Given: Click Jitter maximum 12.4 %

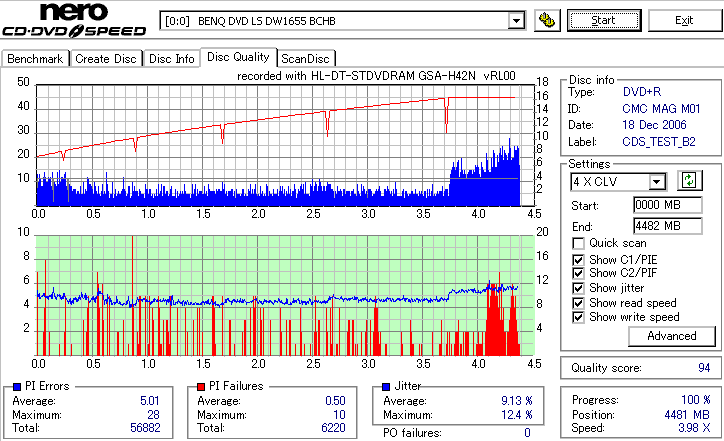Looking at the screenshot, I should [x=517, y=415].
